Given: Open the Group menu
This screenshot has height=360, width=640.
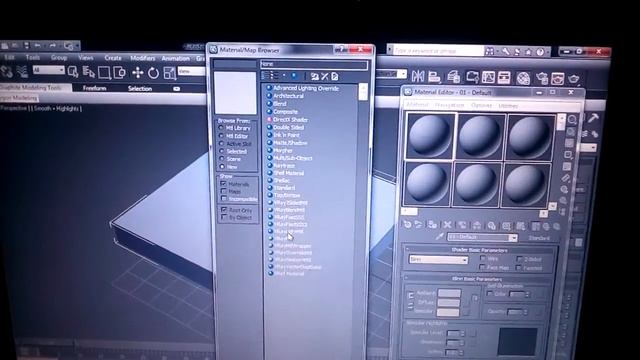Looking at the screenshot, I should 59,58.
